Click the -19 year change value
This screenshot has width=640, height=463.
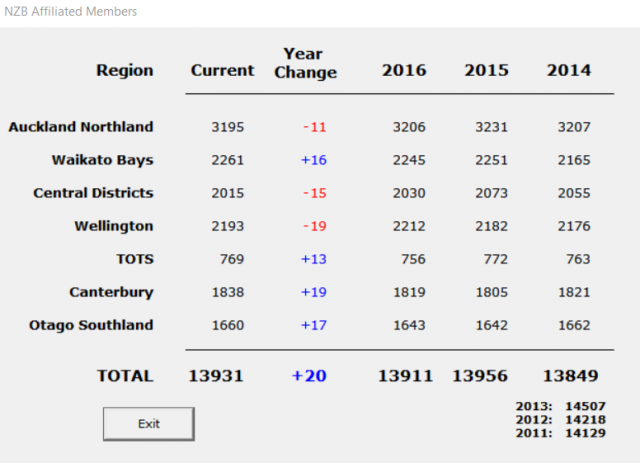coord(315,226)
